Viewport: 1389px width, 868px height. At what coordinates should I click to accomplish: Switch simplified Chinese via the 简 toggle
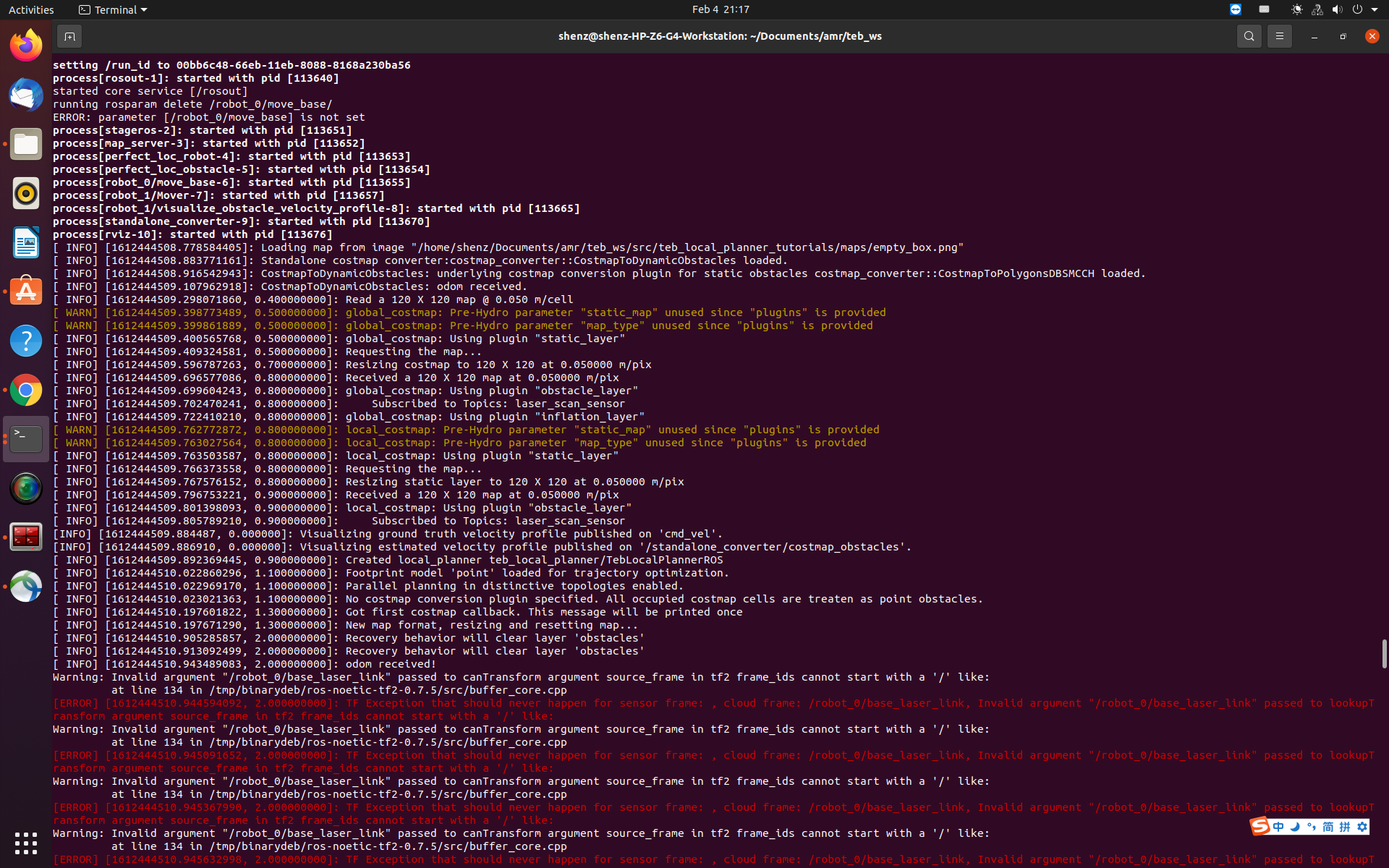pyautogui.click(x=1328, y=827)
